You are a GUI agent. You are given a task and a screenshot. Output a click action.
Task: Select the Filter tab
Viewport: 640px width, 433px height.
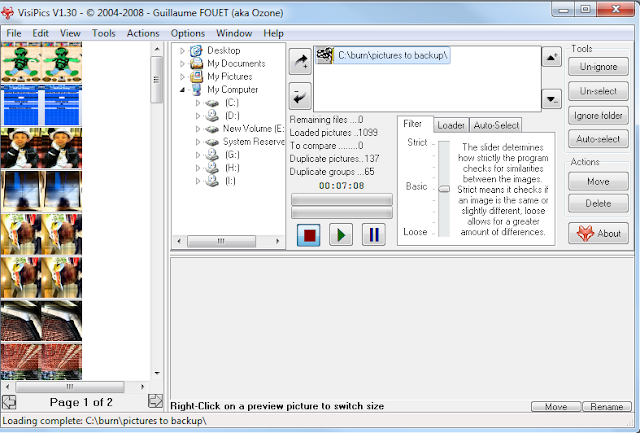(x=413, y=124)
